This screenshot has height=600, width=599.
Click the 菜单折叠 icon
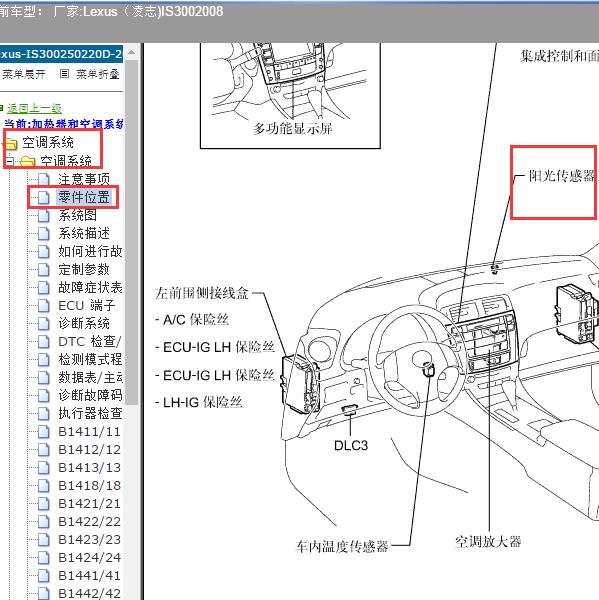point(64,73)
